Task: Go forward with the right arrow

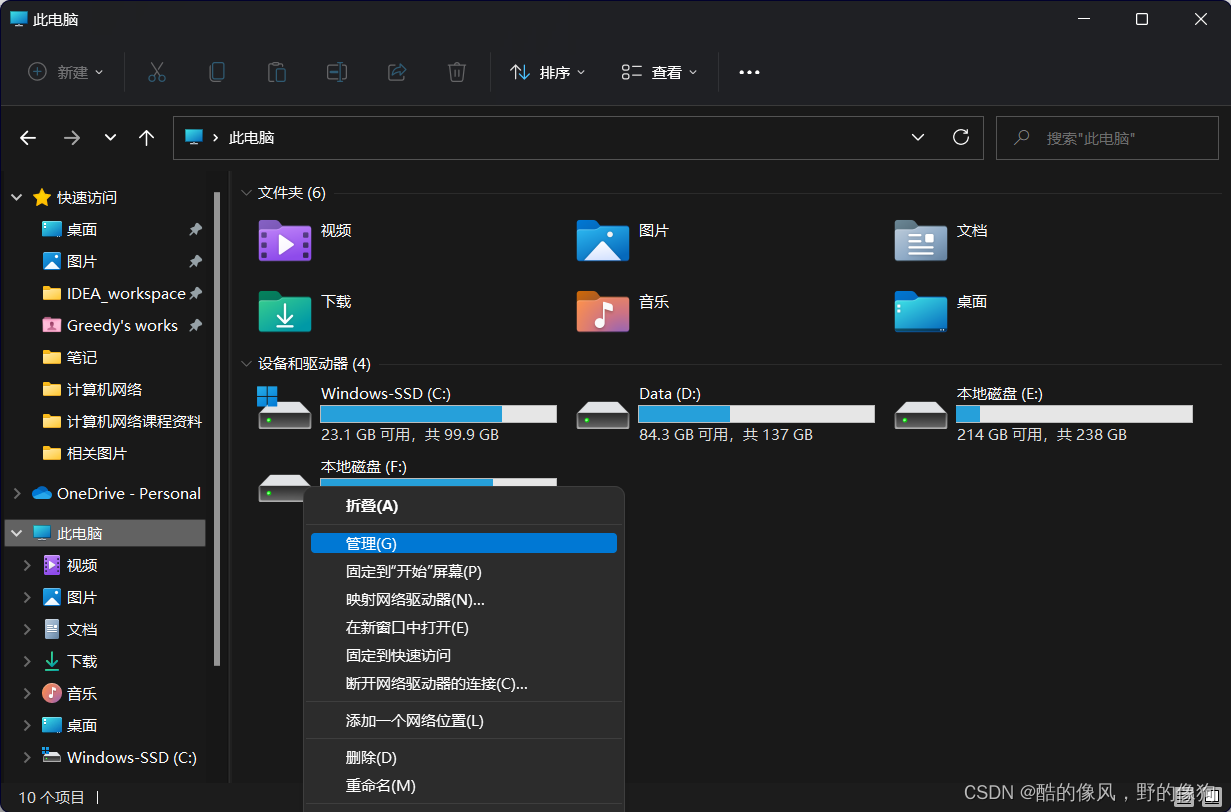Action: [x=72, y=138]
